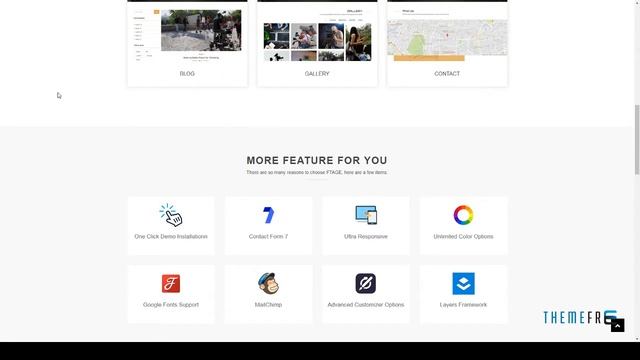This screenshot has height=360, width=640.
Task: Click the "Contact Form 7" label
Action: (268, 236)
